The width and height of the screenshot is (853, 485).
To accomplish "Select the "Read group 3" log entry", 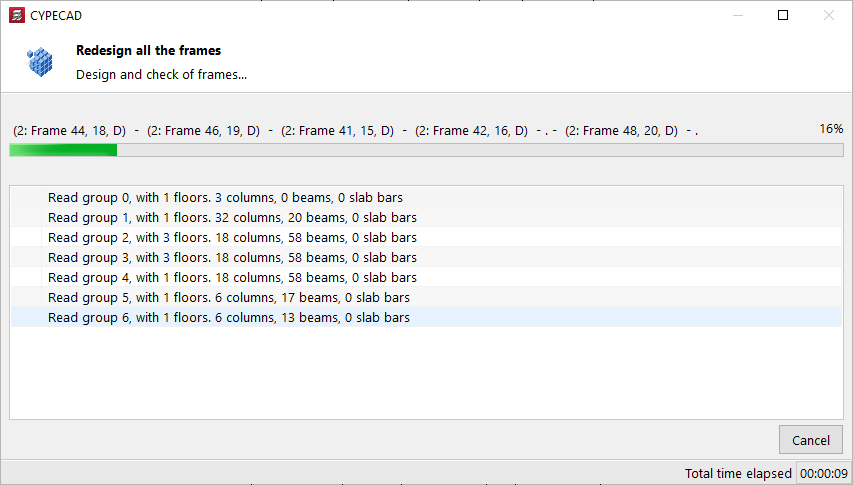I will (232, 258).
